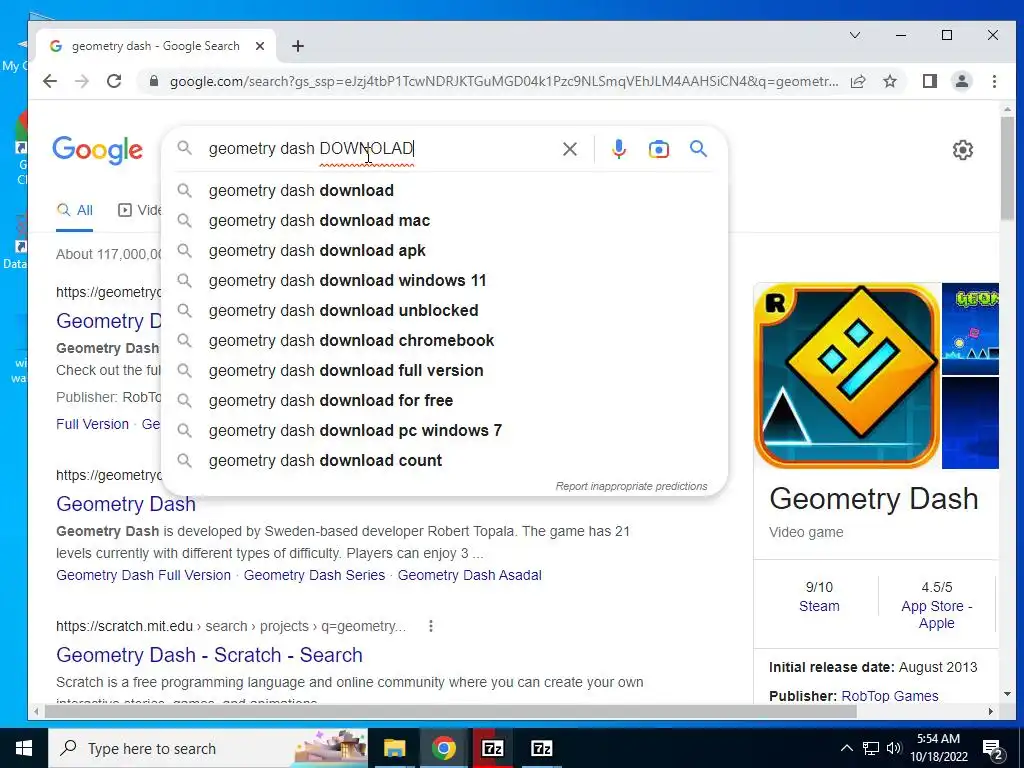Image resolution: width=1024 pixels, height=768 pixels.
Task: Select suggestion geometry dash download mac
Action: coord(444,221)
